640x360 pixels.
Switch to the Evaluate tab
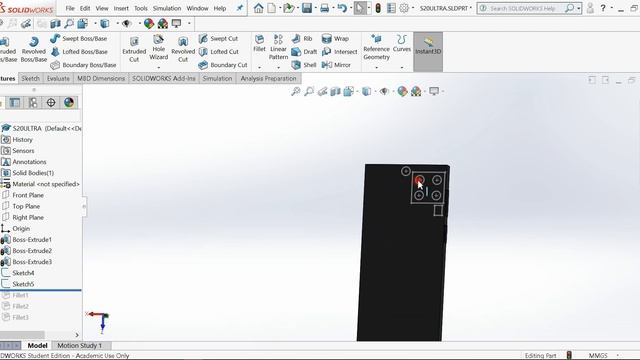[58, 78]
